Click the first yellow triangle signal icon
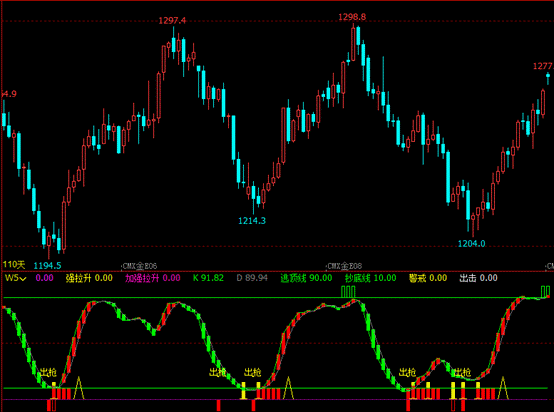Image resolution: width=554 pixels, height=412 pixels. [x=78, y=388]
